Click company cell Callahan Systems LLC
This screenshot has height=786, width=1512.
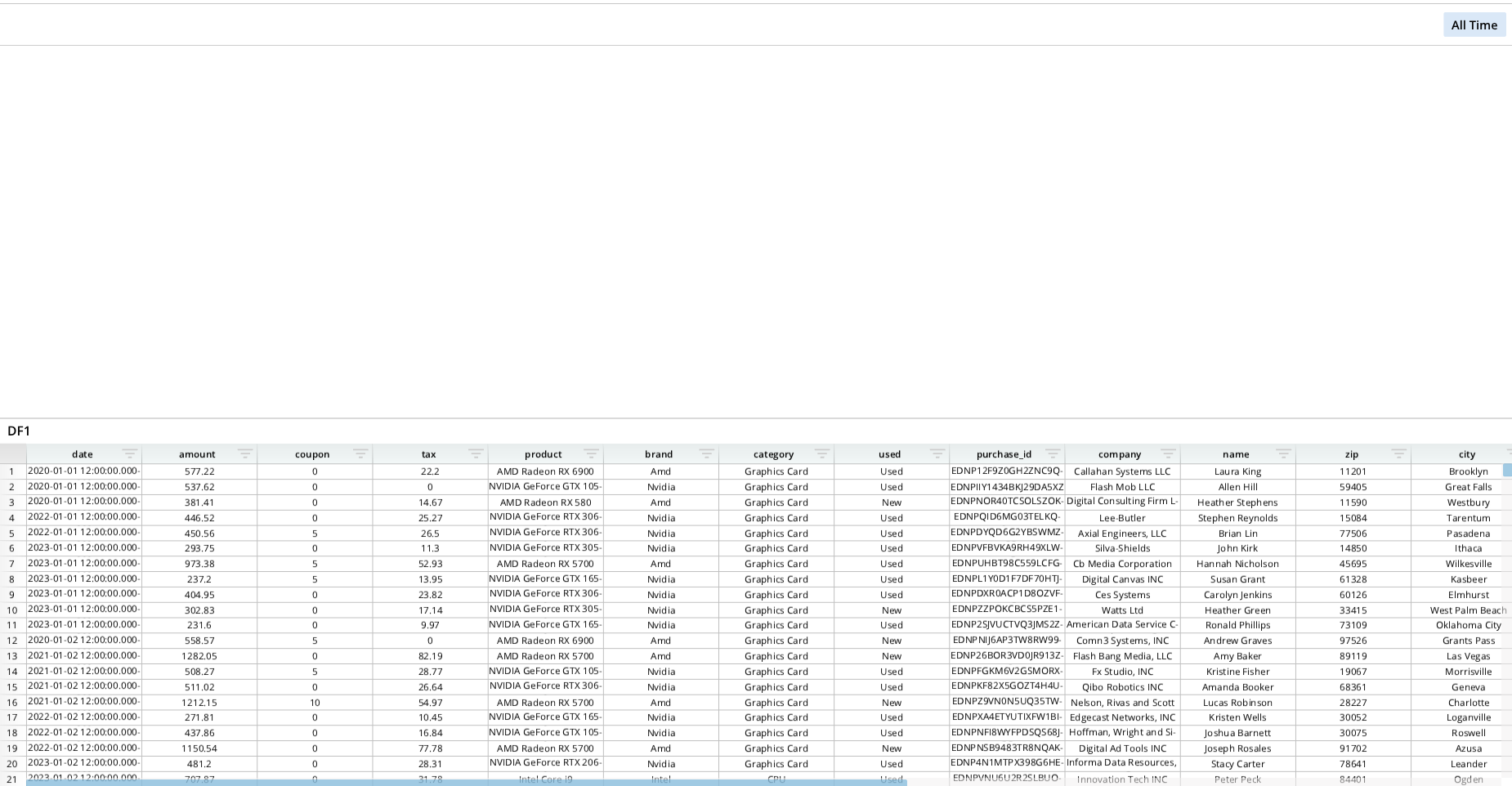point(1122,471)
